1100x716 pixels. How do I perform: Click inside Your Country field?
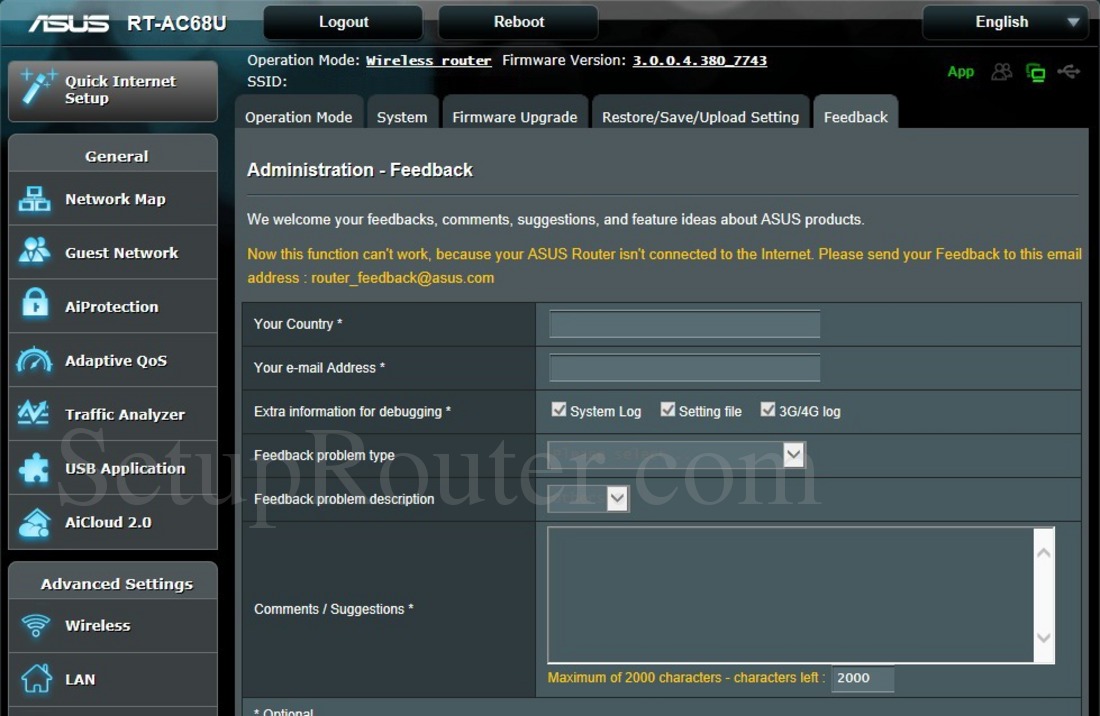tap(684, 324)
